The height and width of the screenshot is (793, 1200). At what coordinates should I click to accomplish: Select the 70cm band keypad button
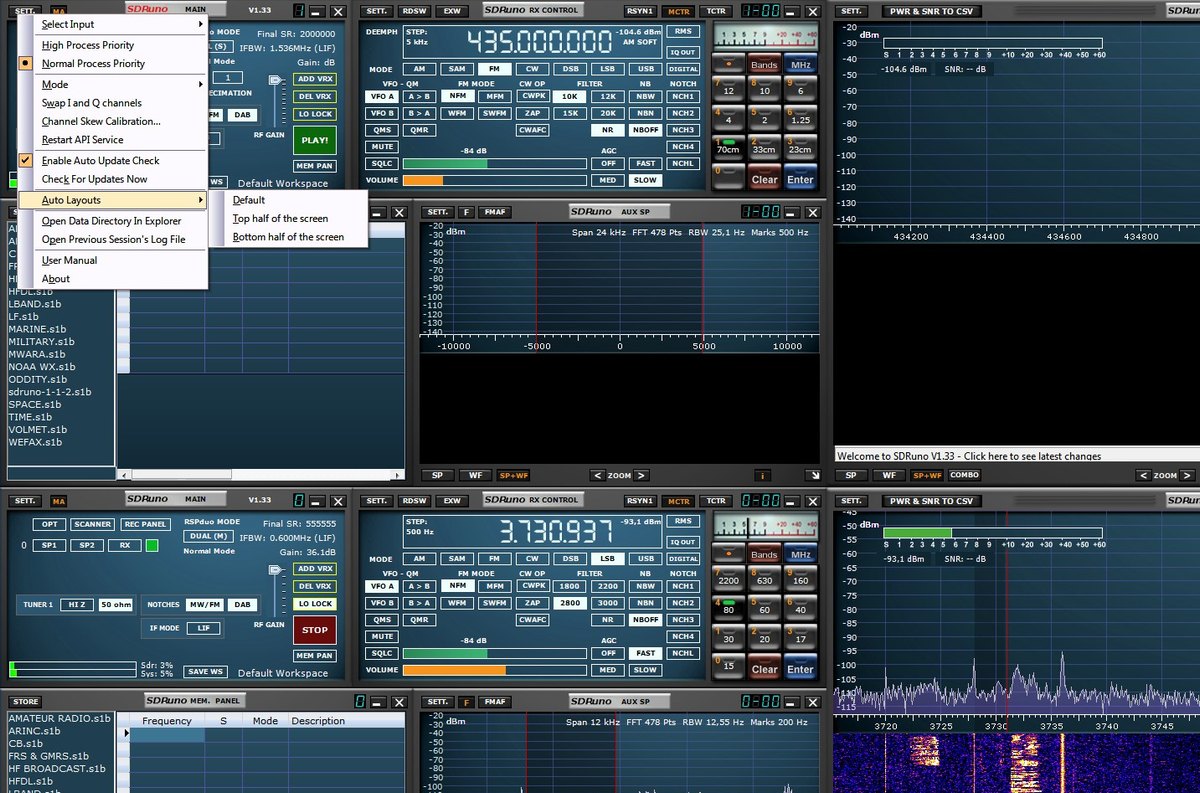point(727,148)
